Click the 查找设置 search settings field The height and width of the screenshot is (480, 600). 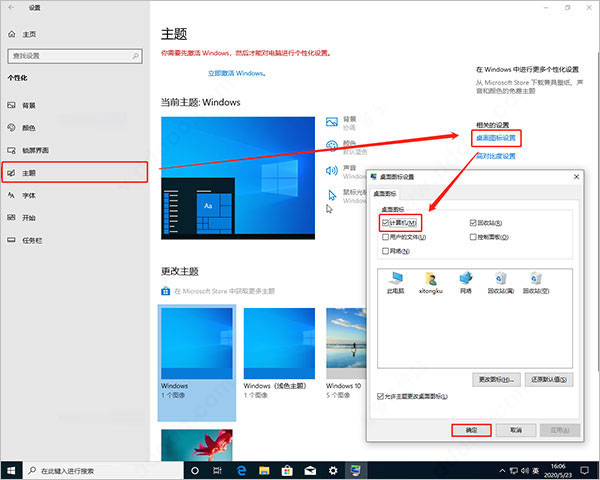click(x=75, y=56)
